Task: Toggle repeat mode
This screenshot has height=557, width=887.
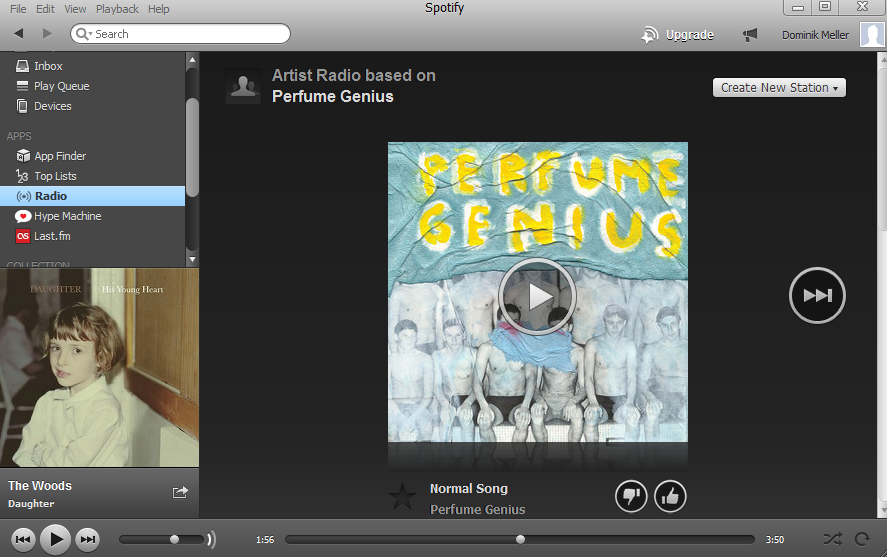Action: pyautogui.click(x=862, y=539)
